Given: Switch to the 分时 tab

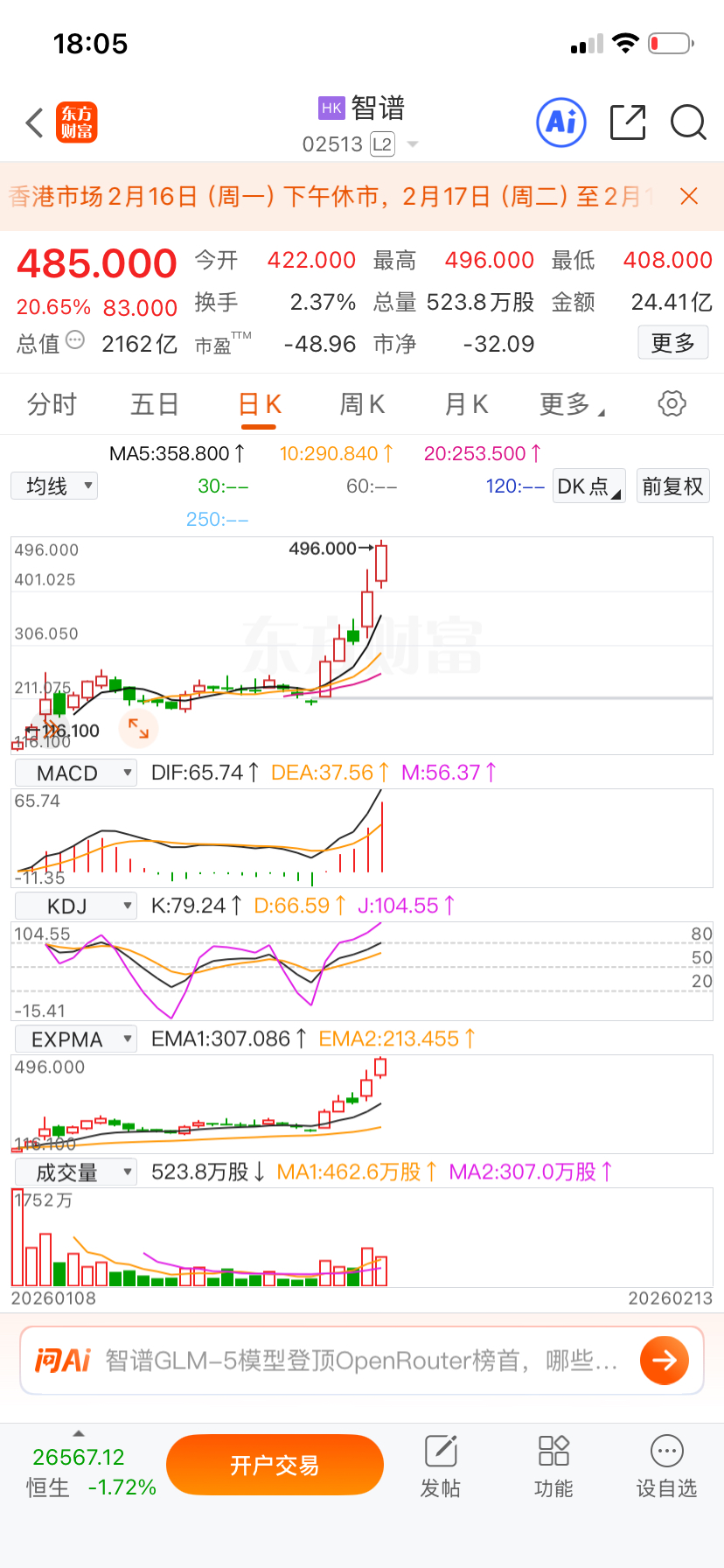Looking at the screenshot, I should (52, 404).
